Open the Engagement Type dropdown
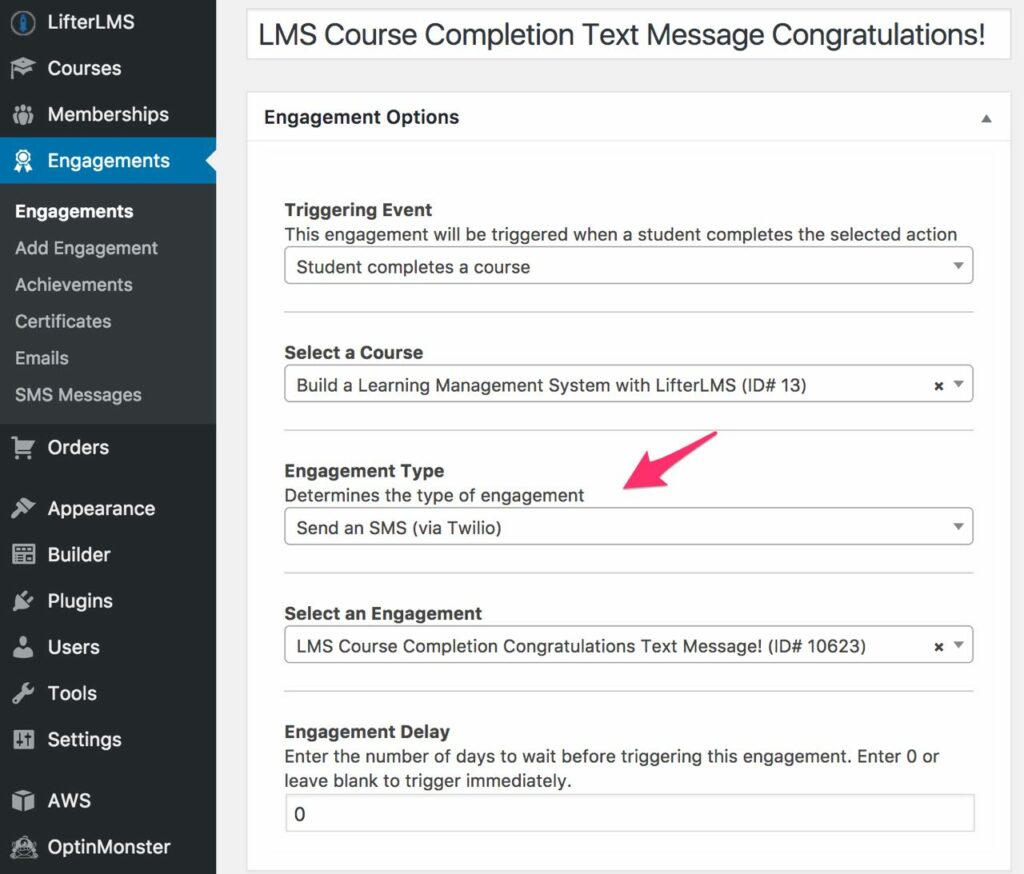This screenshot has height=874, width=1024. pos(628,526)
